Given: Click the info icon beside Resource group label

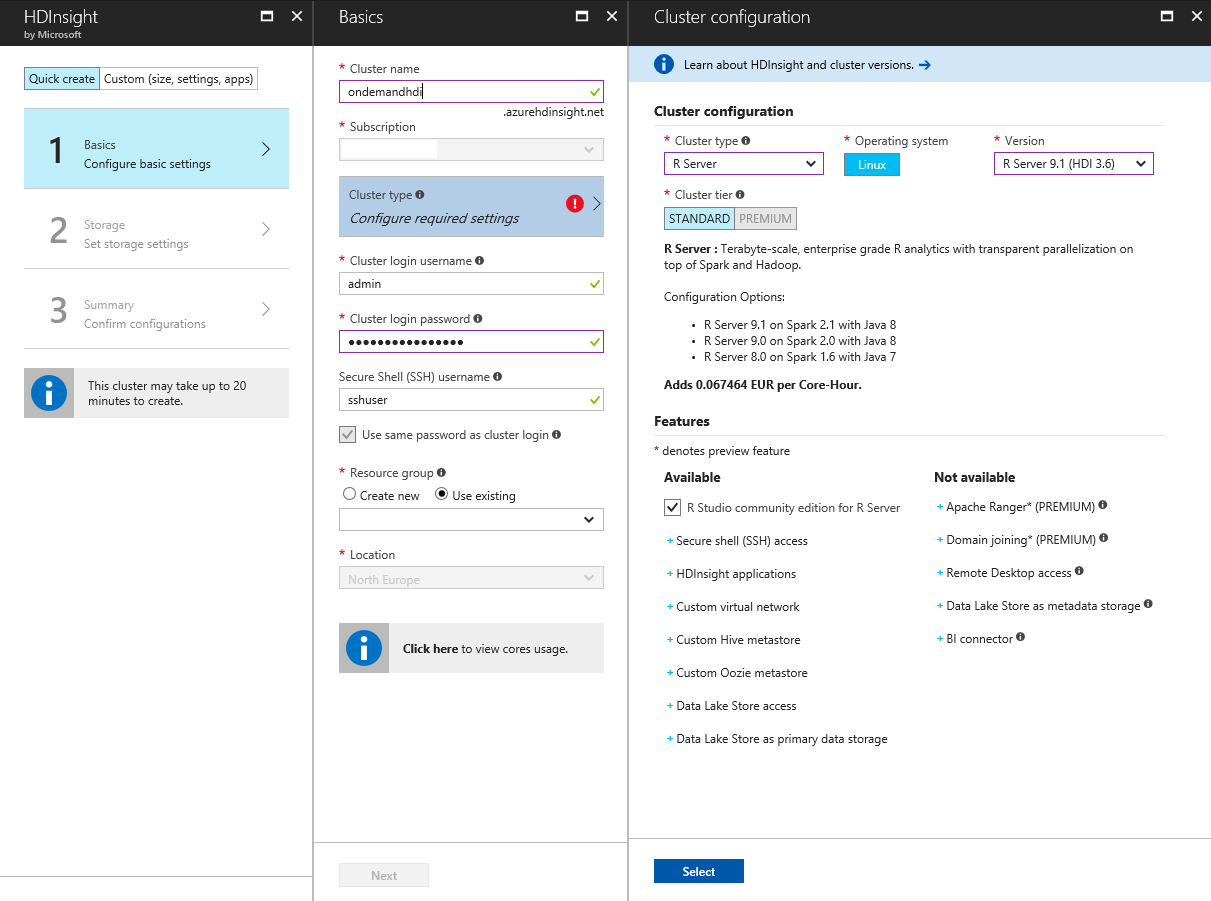Looking at the screenshot, I should coord(441,473).
